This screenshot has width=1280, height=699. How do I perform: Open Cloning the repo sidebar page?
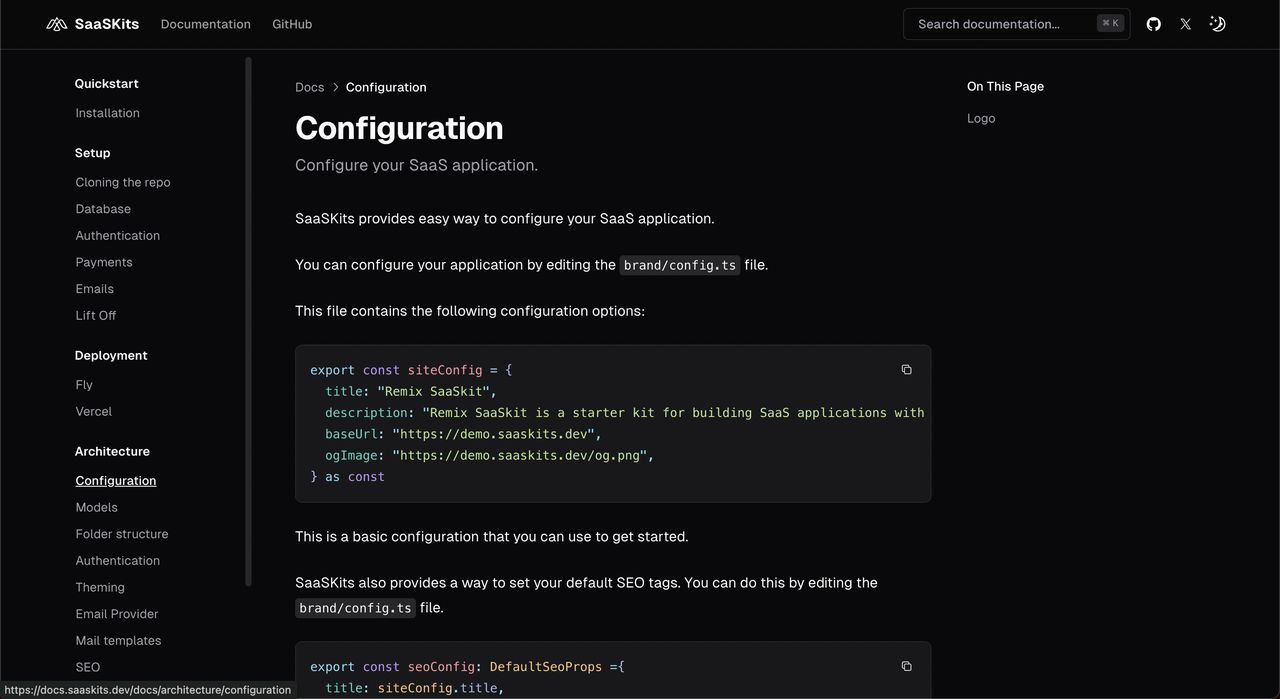click(123, 183)
